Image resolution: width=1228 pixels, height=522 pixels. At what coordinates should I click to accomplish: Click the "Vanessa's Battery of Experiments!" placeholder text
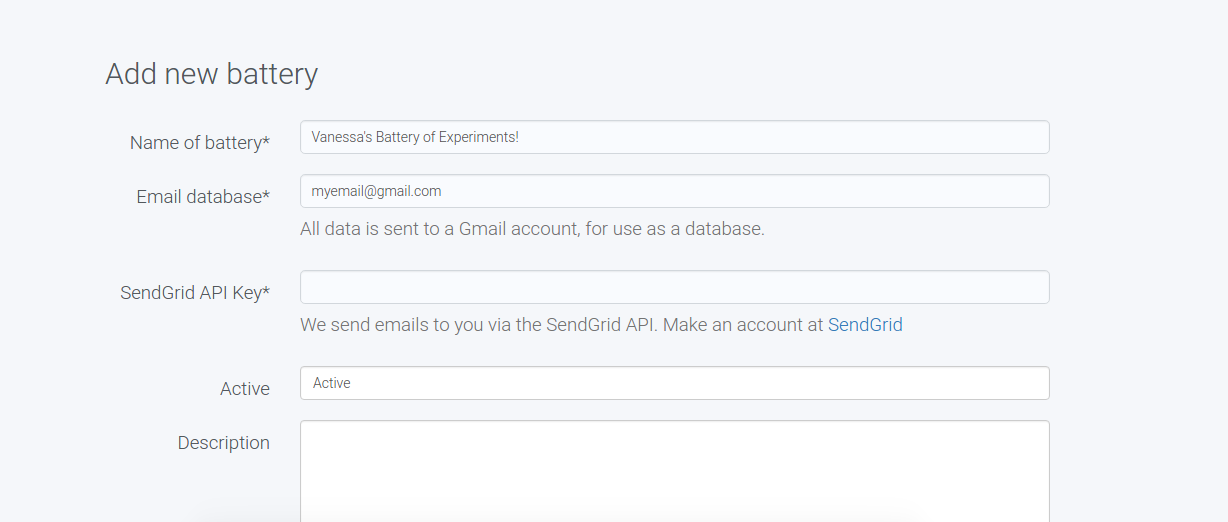tap(415, 137)
